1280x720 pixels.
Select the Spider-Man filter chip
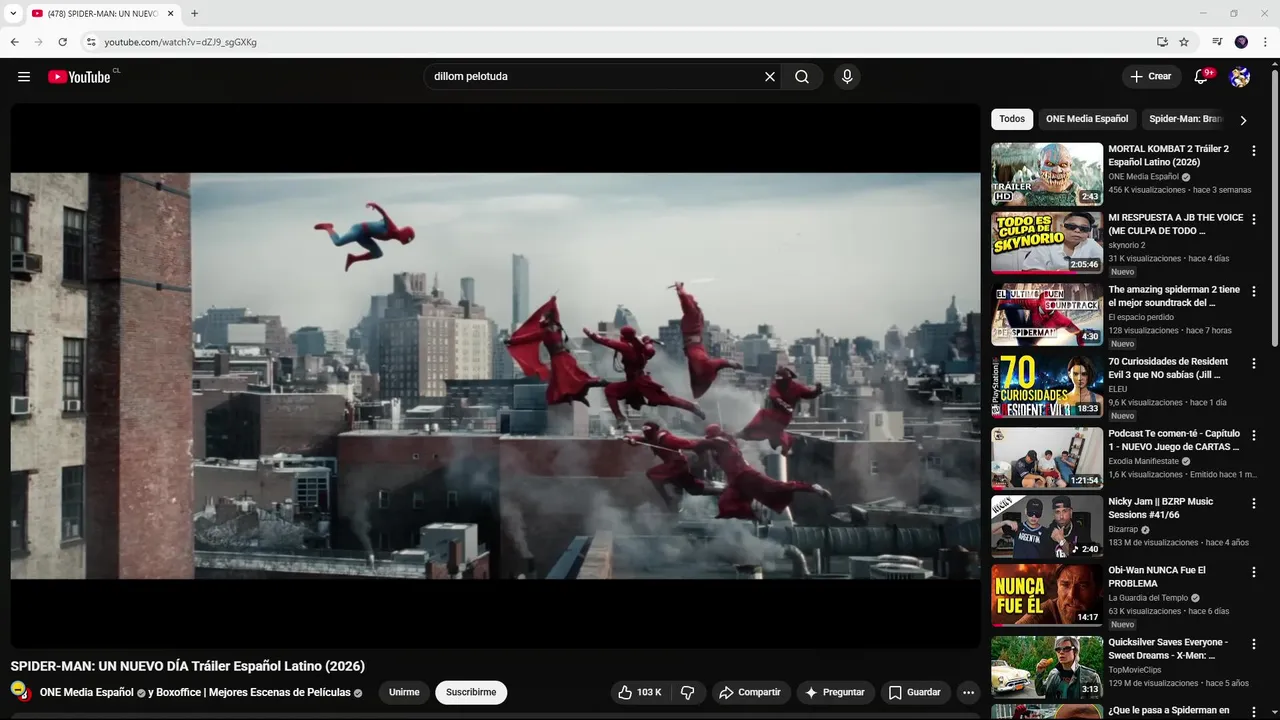1186,119
